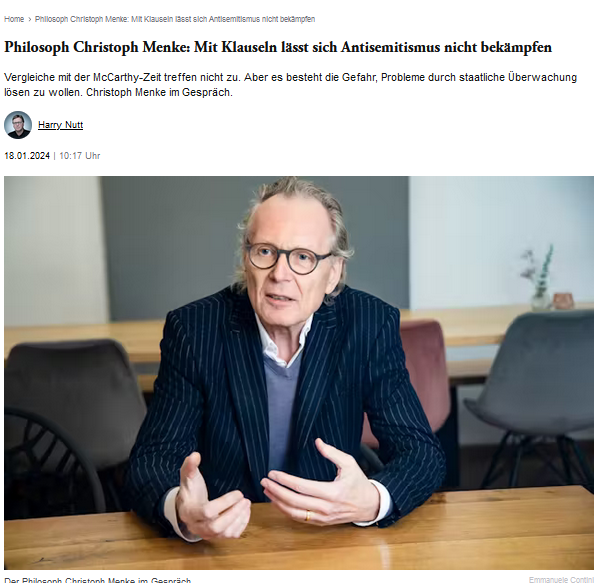The width and height of the screenshot is (603, 583).
Task: Click the publication date 18.01.2024
Action: pyautogui.click(x=27, y=156)
